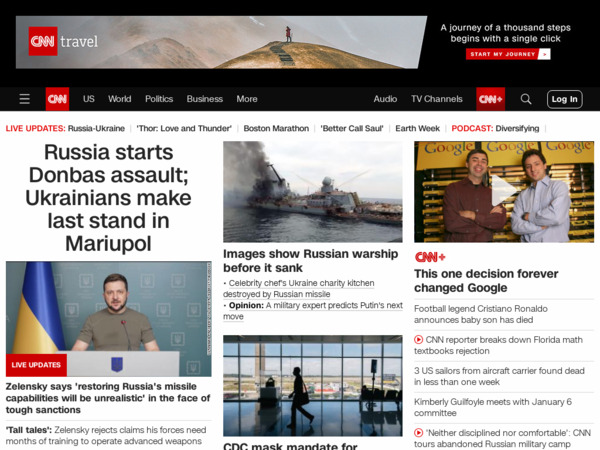600x450 pixels.
Task: Click the airport silhouette image
Action: [313, 386]
